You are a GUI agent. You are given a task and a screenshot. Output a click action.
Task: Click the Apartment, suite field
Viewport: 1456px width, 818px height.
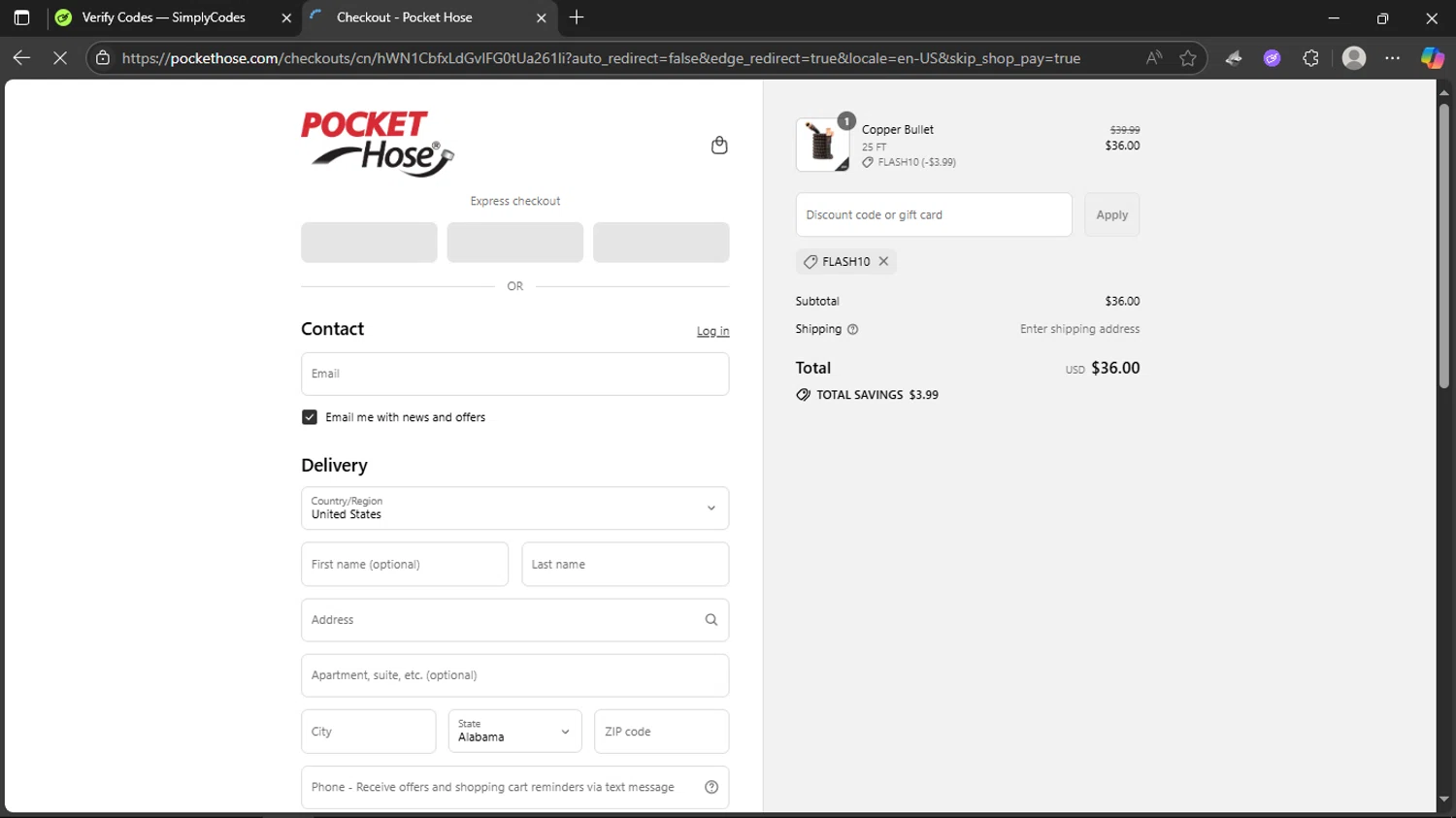(x=515, y=675)
